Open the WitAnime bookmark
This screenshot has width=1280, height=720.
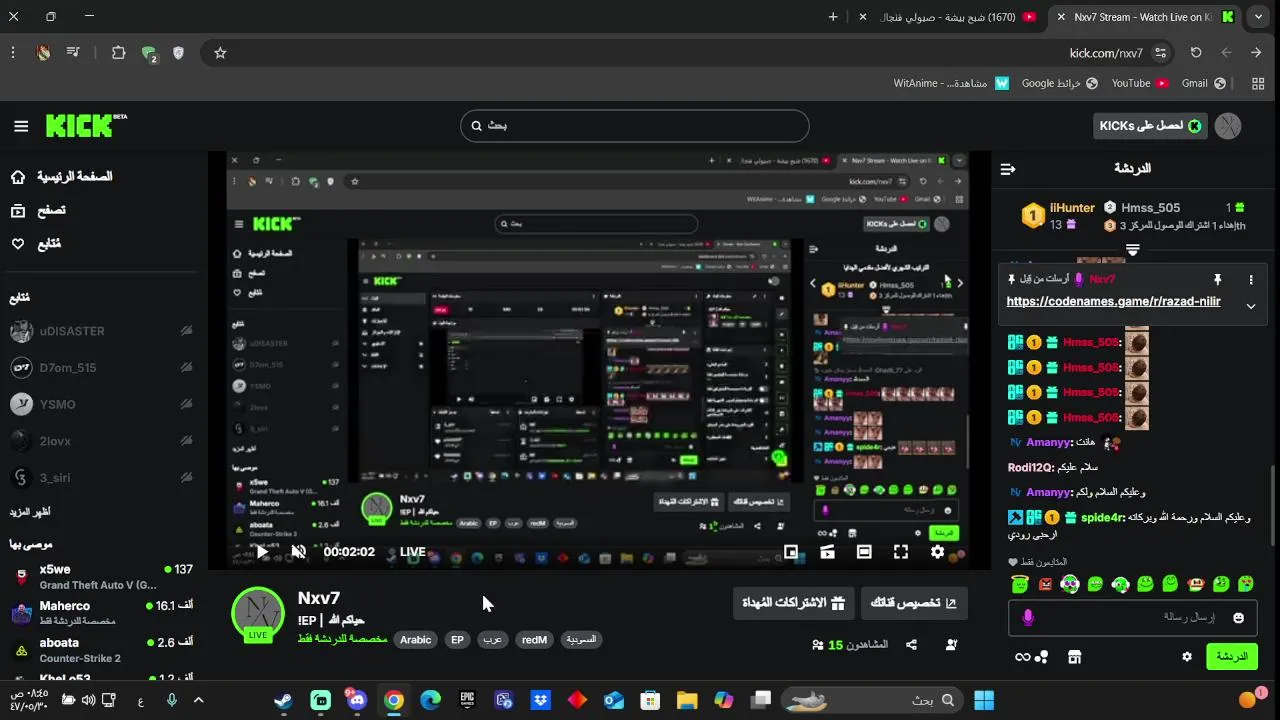951,83
